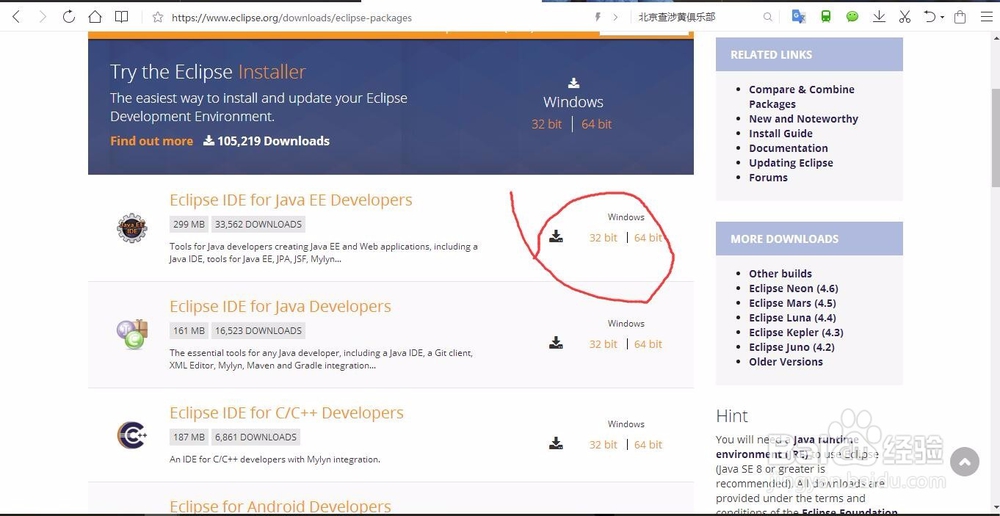Viewport: 1000px width, 516px height.
Task: Click the lightning speed-mode icon
Action: pyautogui.click(x=598, y=17)
